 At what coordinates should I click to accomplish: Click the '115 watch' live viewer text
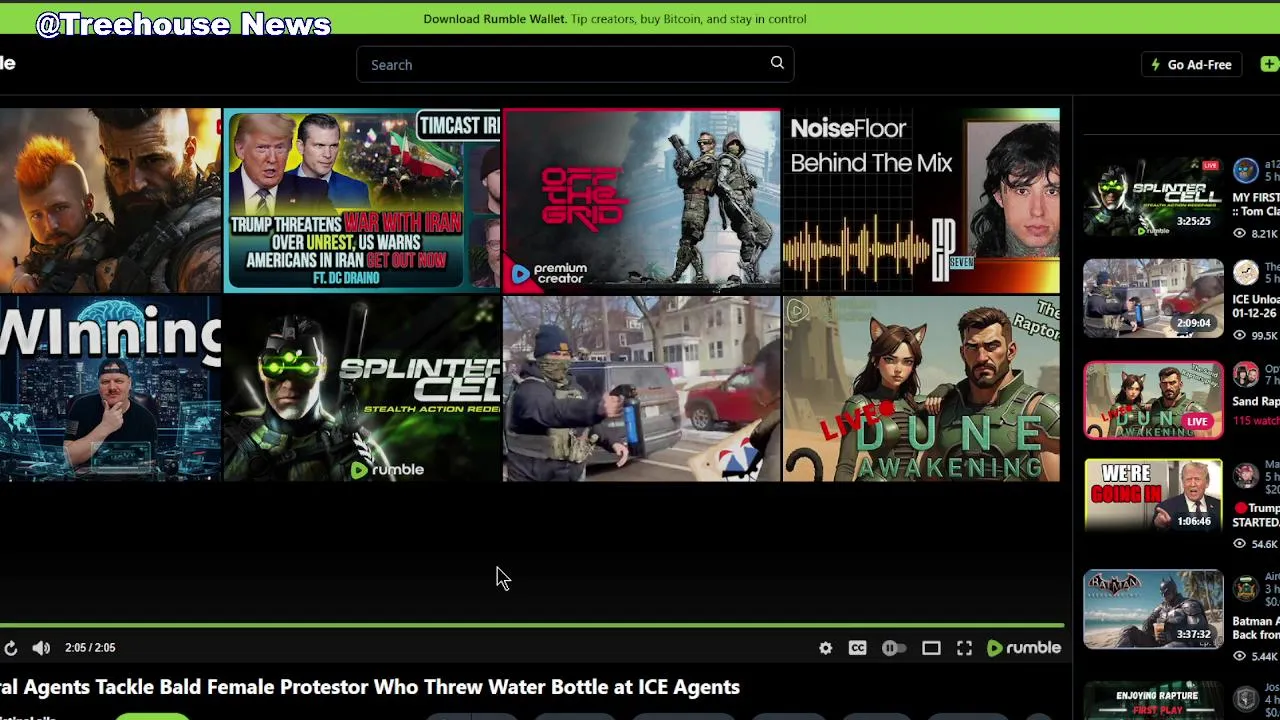pyautogui.click(x=1256, y=421)
